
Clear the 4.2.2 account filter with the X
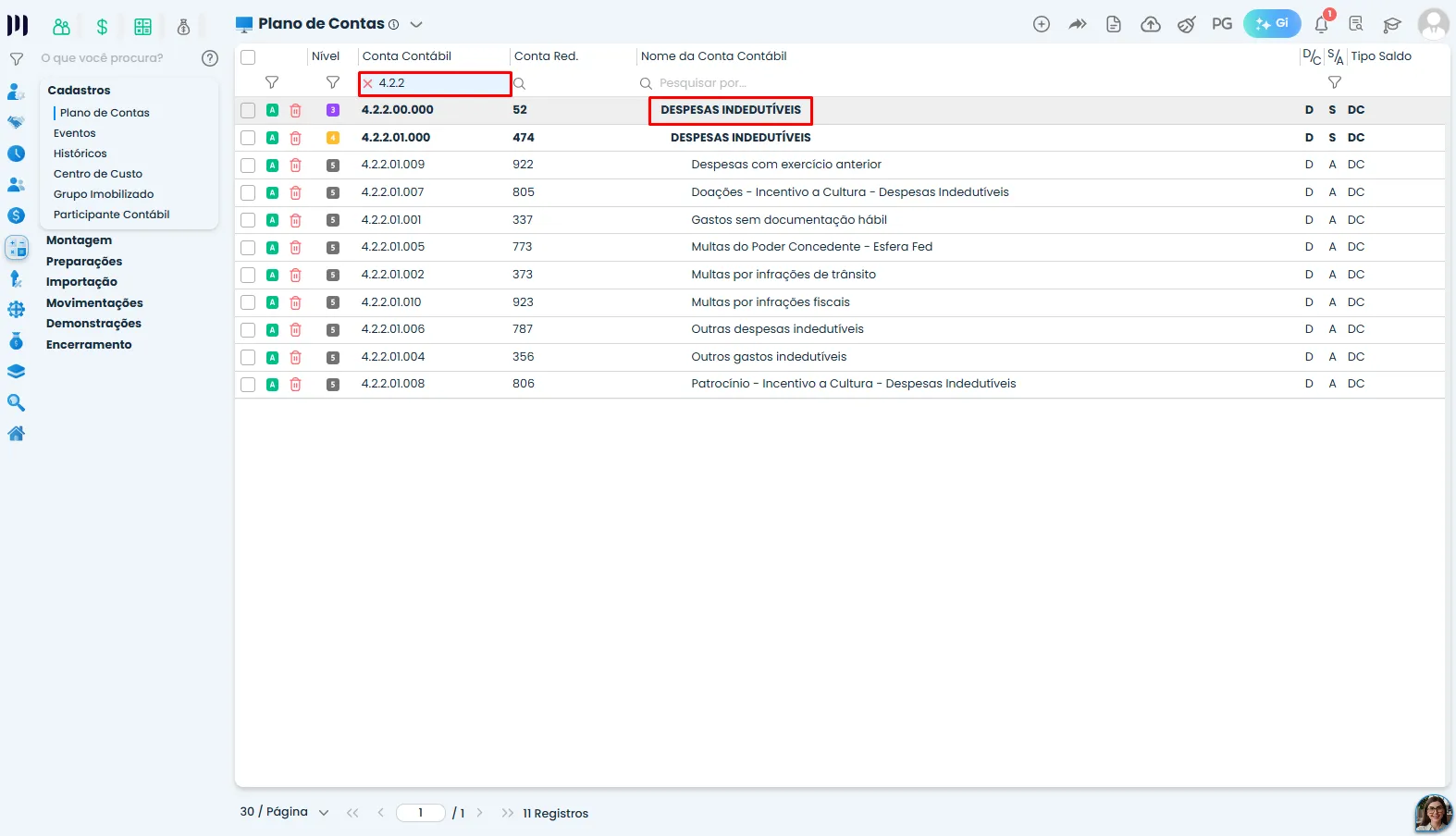click(368, 83)
